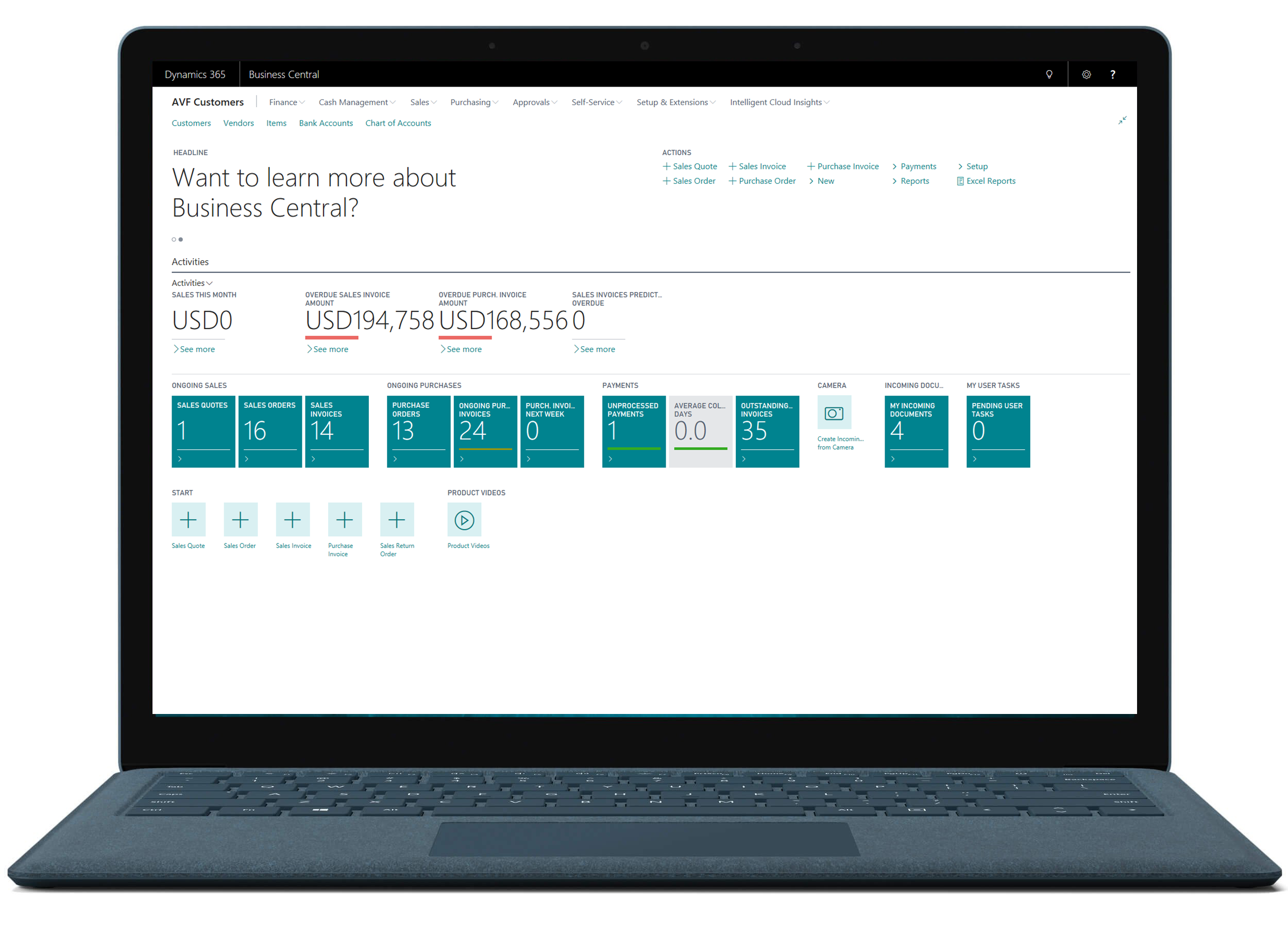Open the Vendors navigation link
The height and width of the screenshot is (936, 1288).
click(239, 123)
